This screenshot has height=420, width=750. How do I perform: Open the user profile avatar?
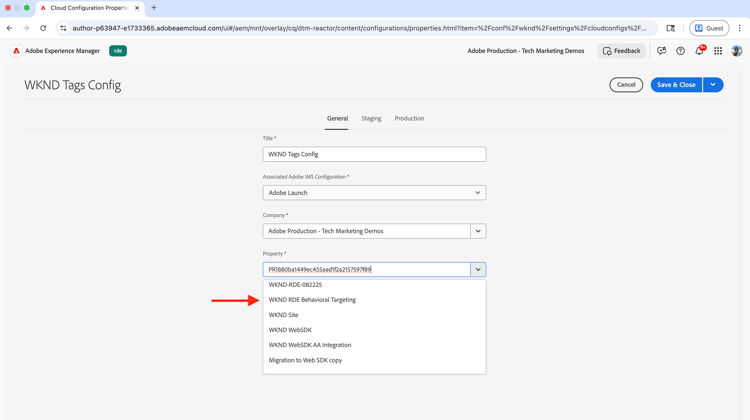pyautogui.click(x=737, y=51)
